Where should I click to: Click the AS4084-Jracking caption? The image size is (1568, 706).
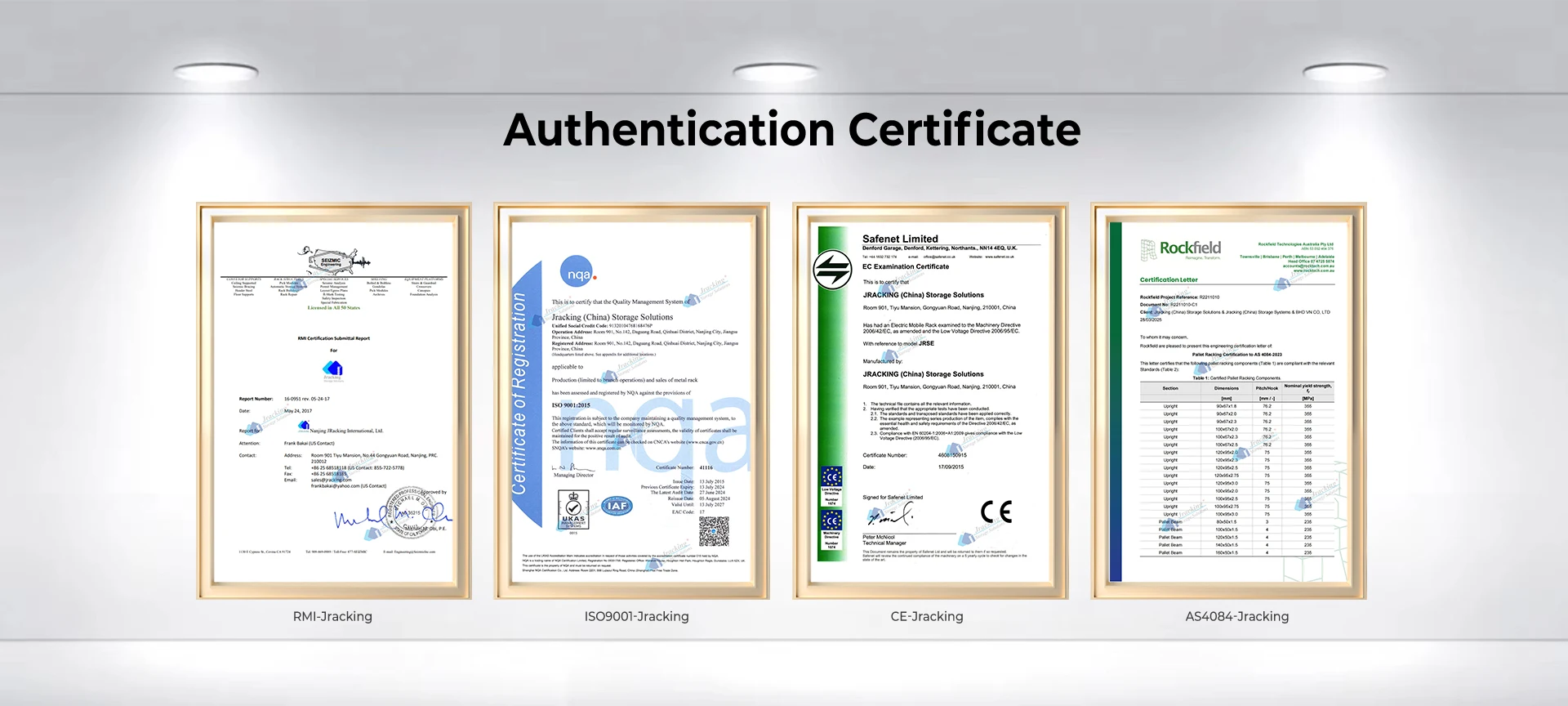pyautogui.click(x=1237, y=617)
